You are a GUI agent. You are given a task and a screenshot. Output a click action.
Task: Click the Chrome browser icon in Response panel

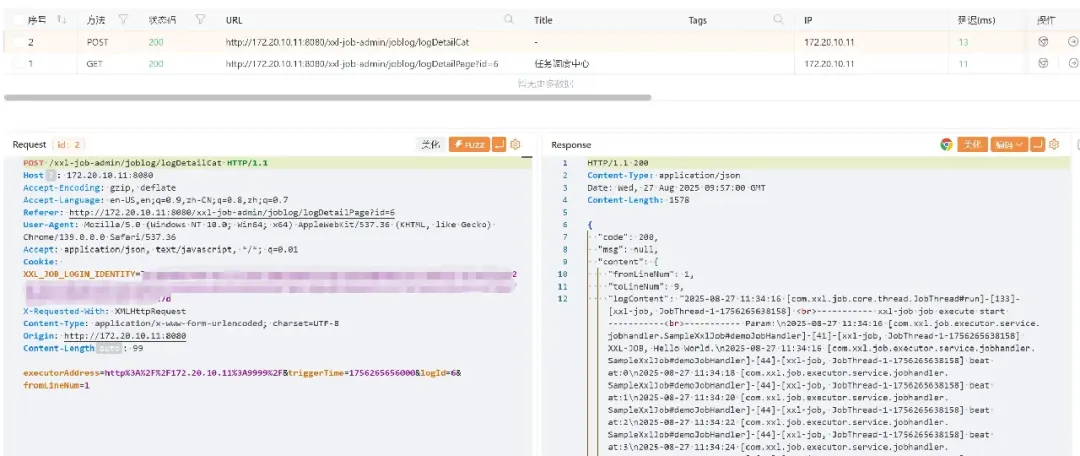pos(946,145)
